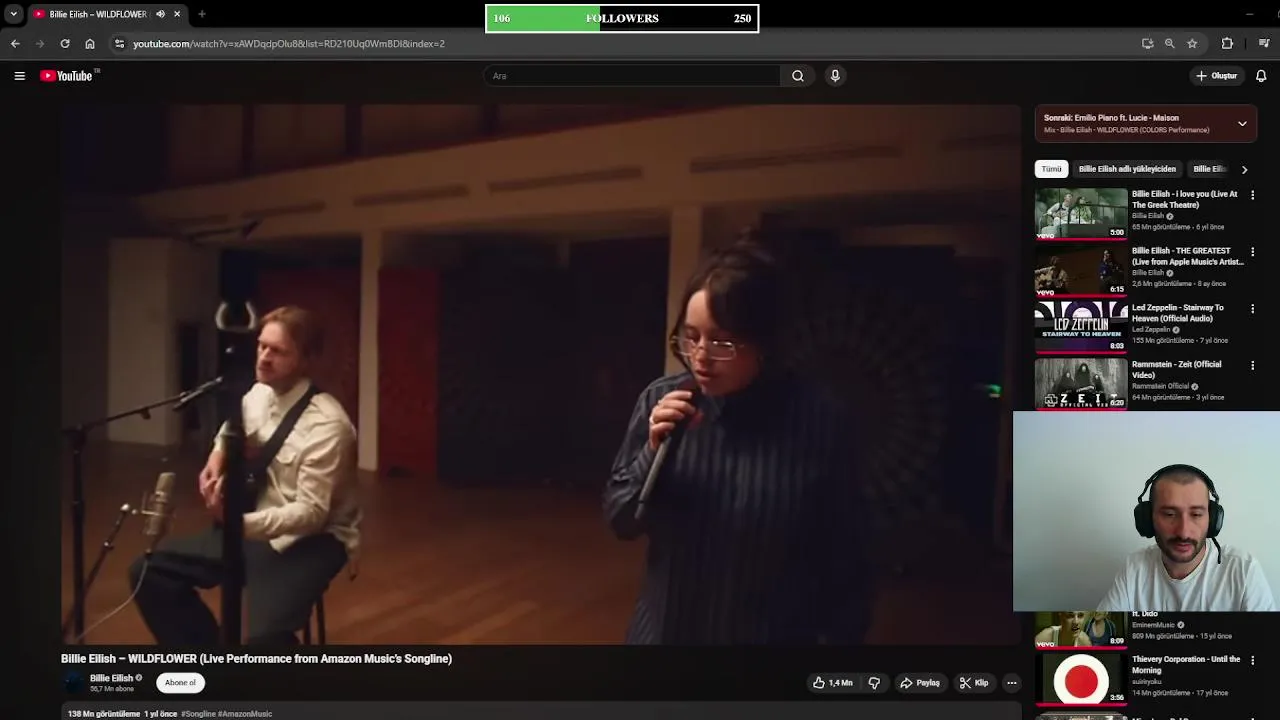Go to the YouTube home logo
Viewport: 1280px width, 720px height.
[x=68, y=76]
